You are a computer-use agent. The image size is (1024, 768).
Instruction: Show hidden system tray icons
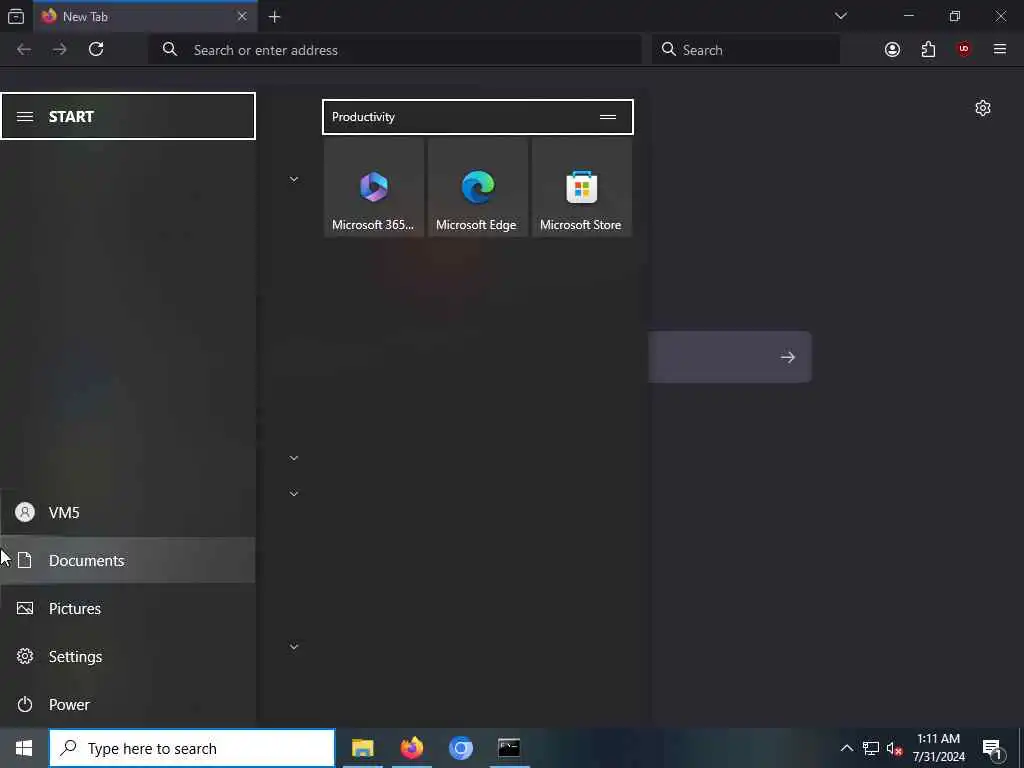tap(846, 748)
